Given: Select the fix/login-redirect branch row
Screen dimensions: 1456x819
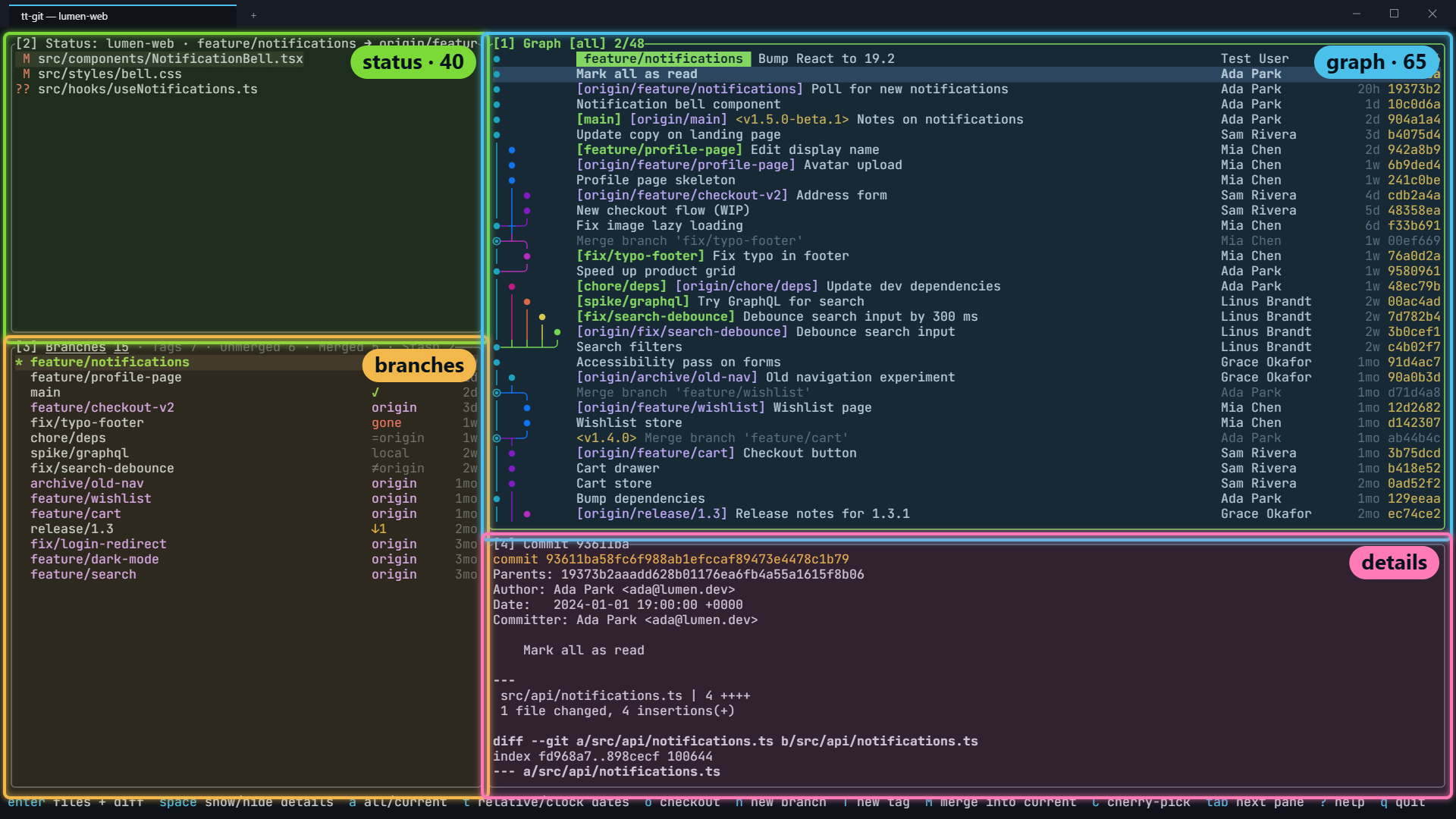Looking at the screenshot, I should (x=246, y=544).
